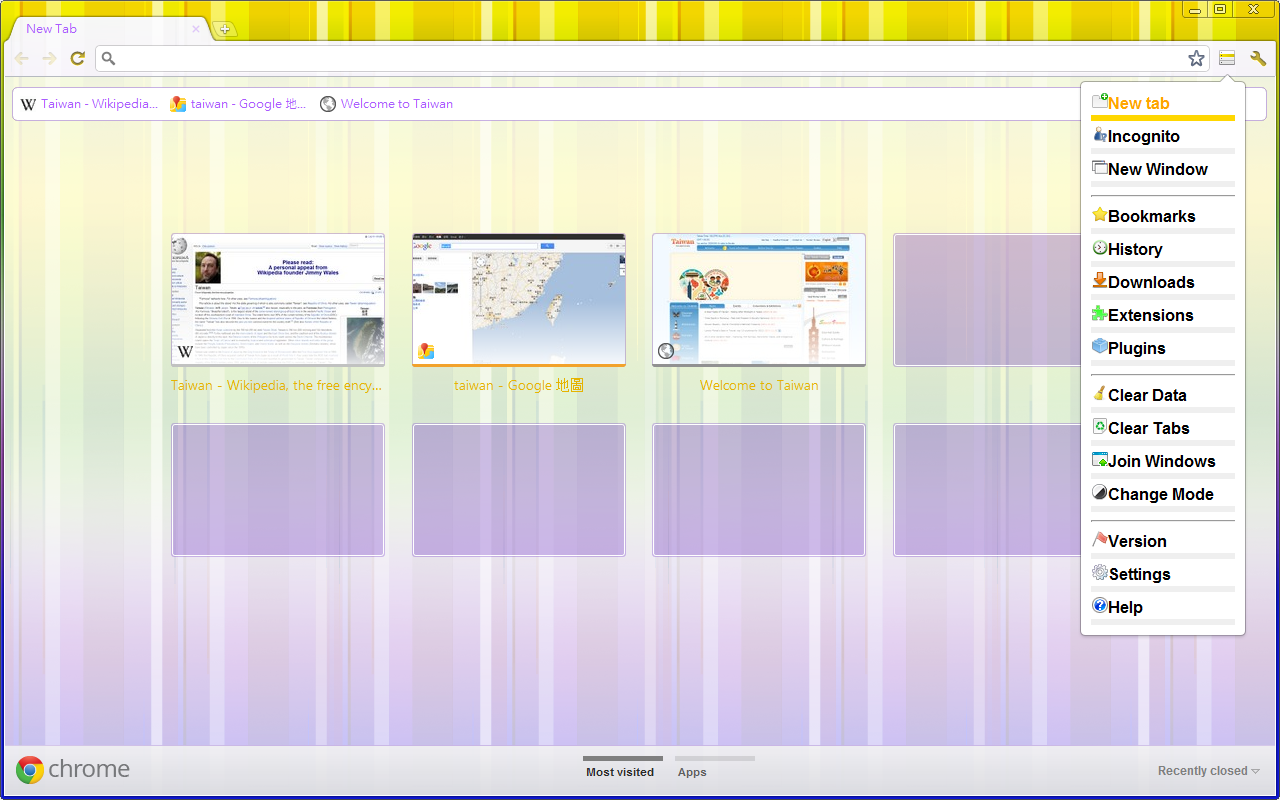Screen dimensions: 1280x800
Task: Open History from popup menu
Action: coord(1163,250)
